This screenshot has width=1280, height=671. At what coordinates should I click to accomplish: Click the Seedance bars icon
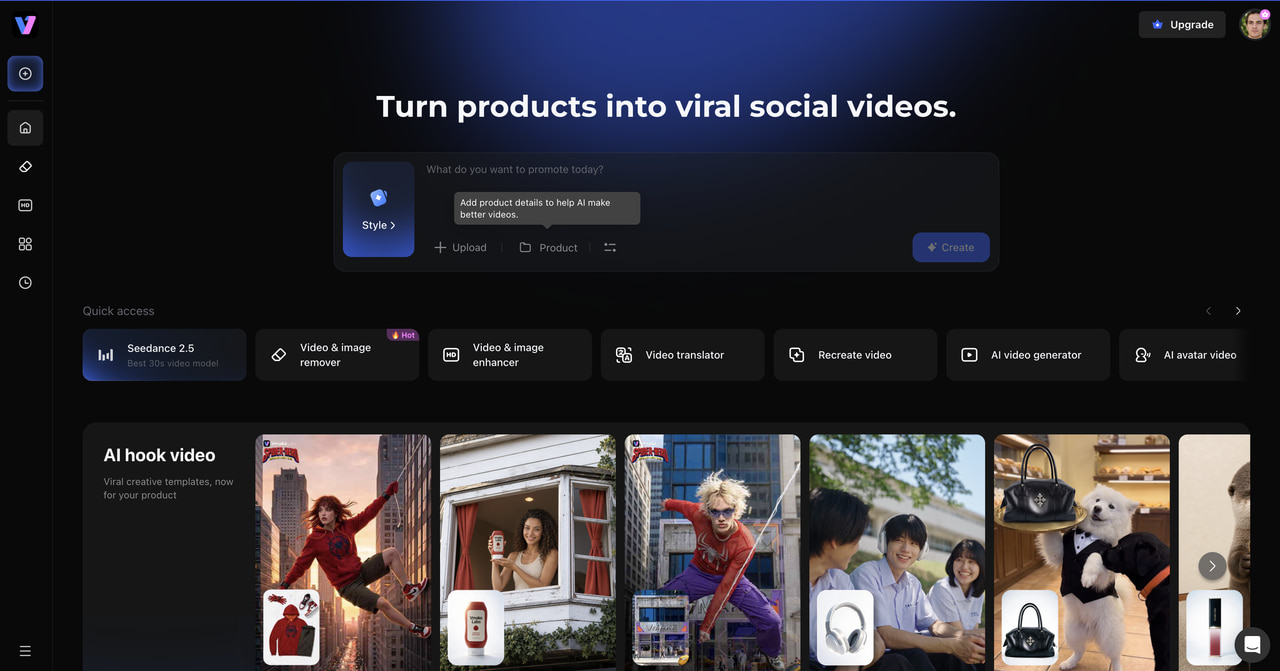click(x=106, y=355)
